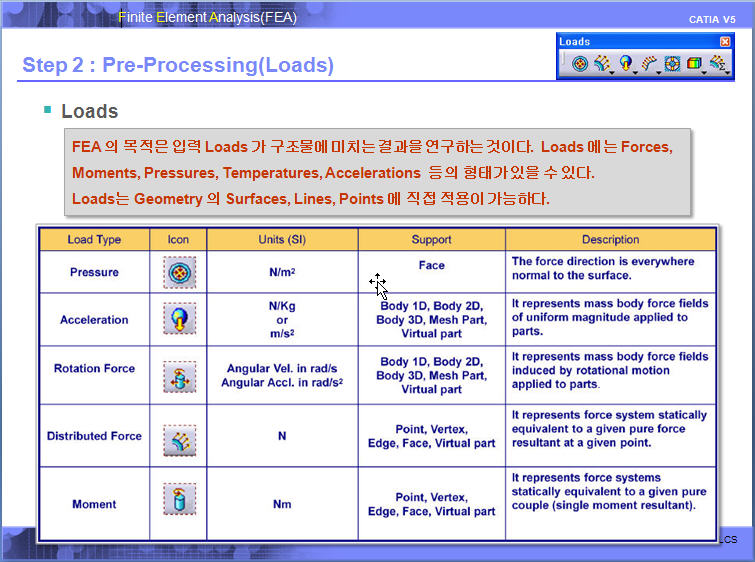Click the "Support" column header
The width and height of the screenshot is (755, 562).
(x=431, y=240)
